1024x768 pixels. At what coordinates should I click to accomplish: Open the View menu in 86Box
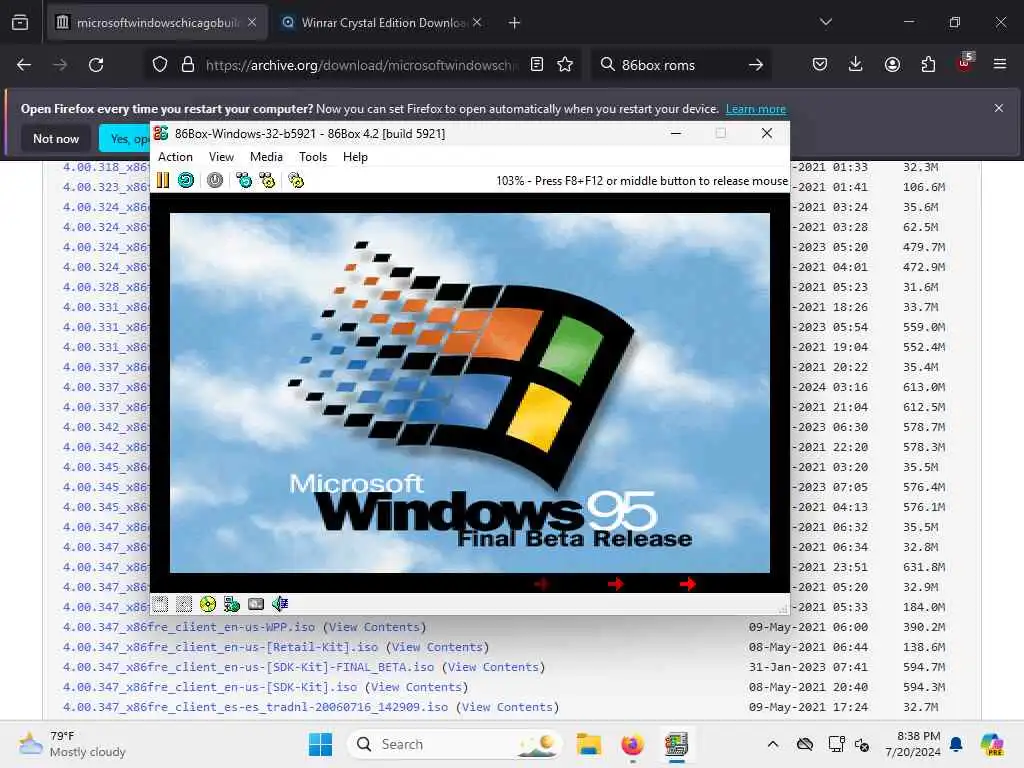(221, 157)
